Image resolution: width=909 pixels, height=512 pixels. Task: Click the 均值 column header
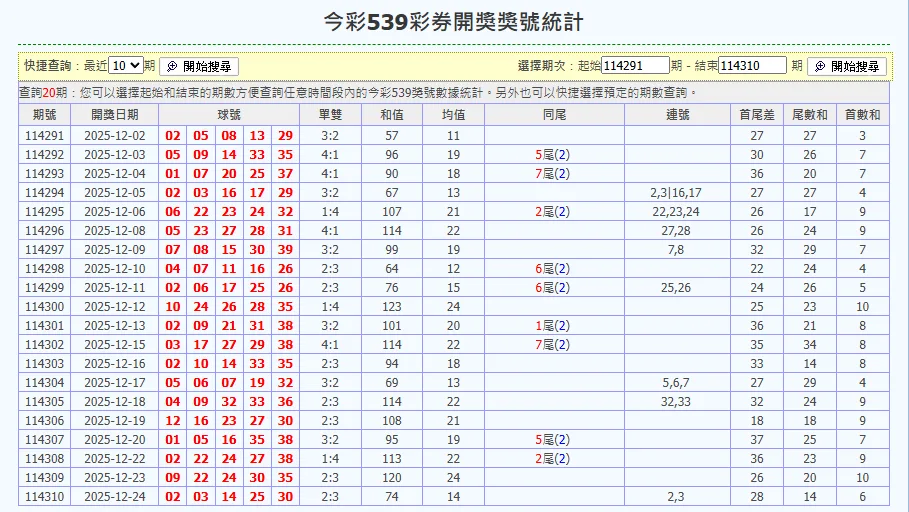point(453,115)
